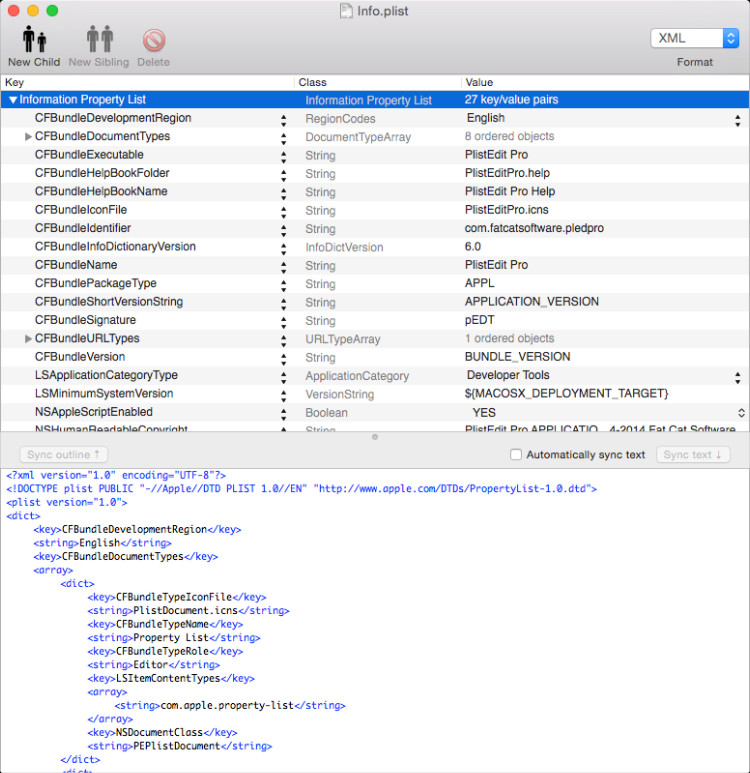Open the English region value dropdown
750x773 pixels.
coord(737,121)
